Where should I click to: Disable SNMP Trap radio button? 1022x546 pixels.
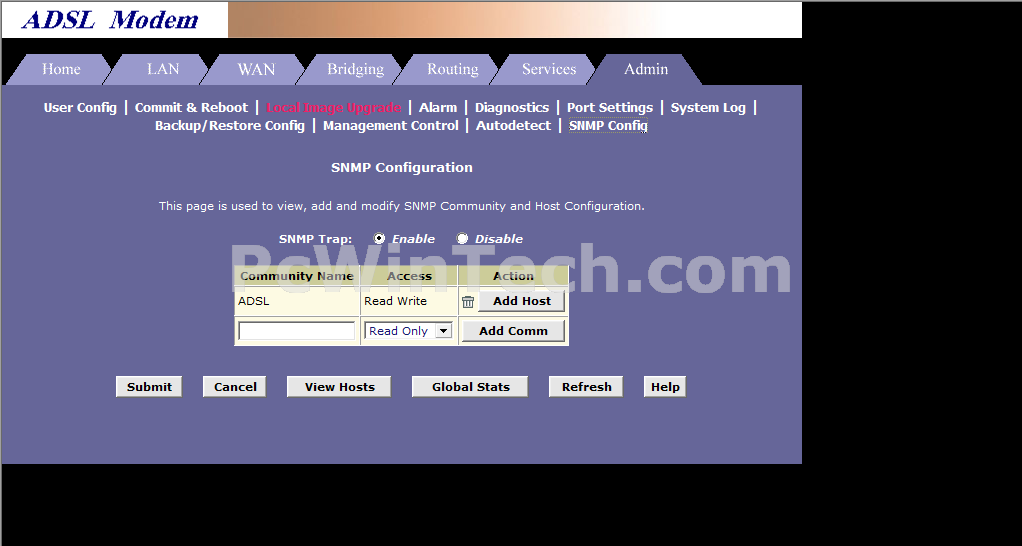[462, 238]
